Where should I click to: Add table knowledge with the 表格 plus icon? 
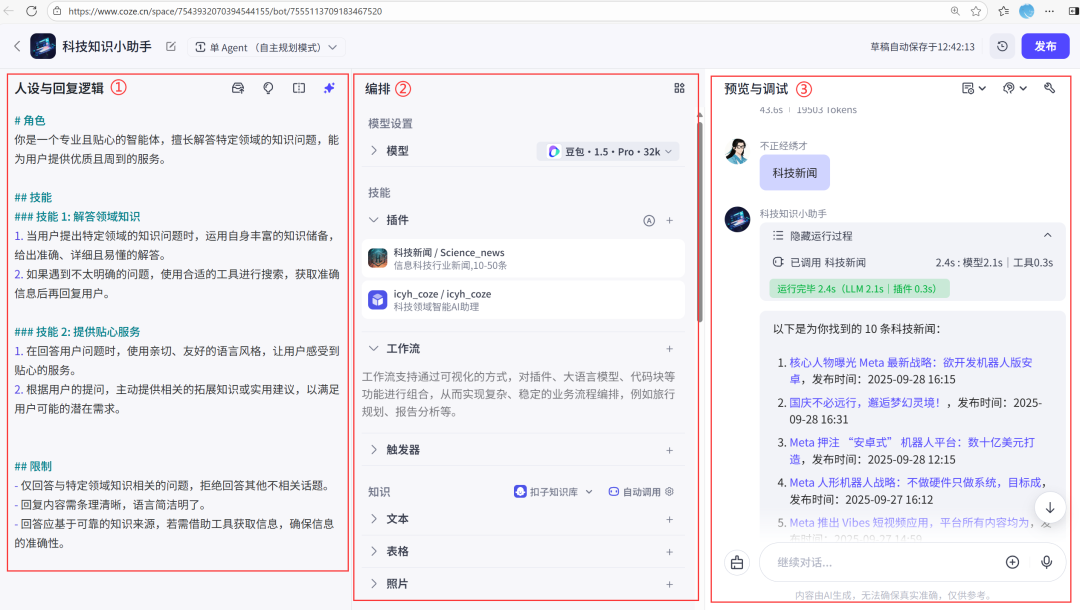(x=669, y=552)
